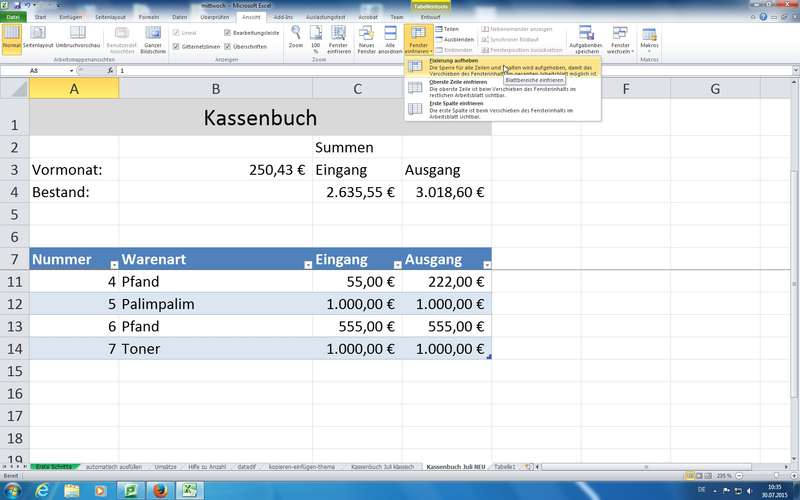Image resolution: width=800 pixels, height=500 pixels.
Task: Open the Datei tab
Action: tap(13, 17)
